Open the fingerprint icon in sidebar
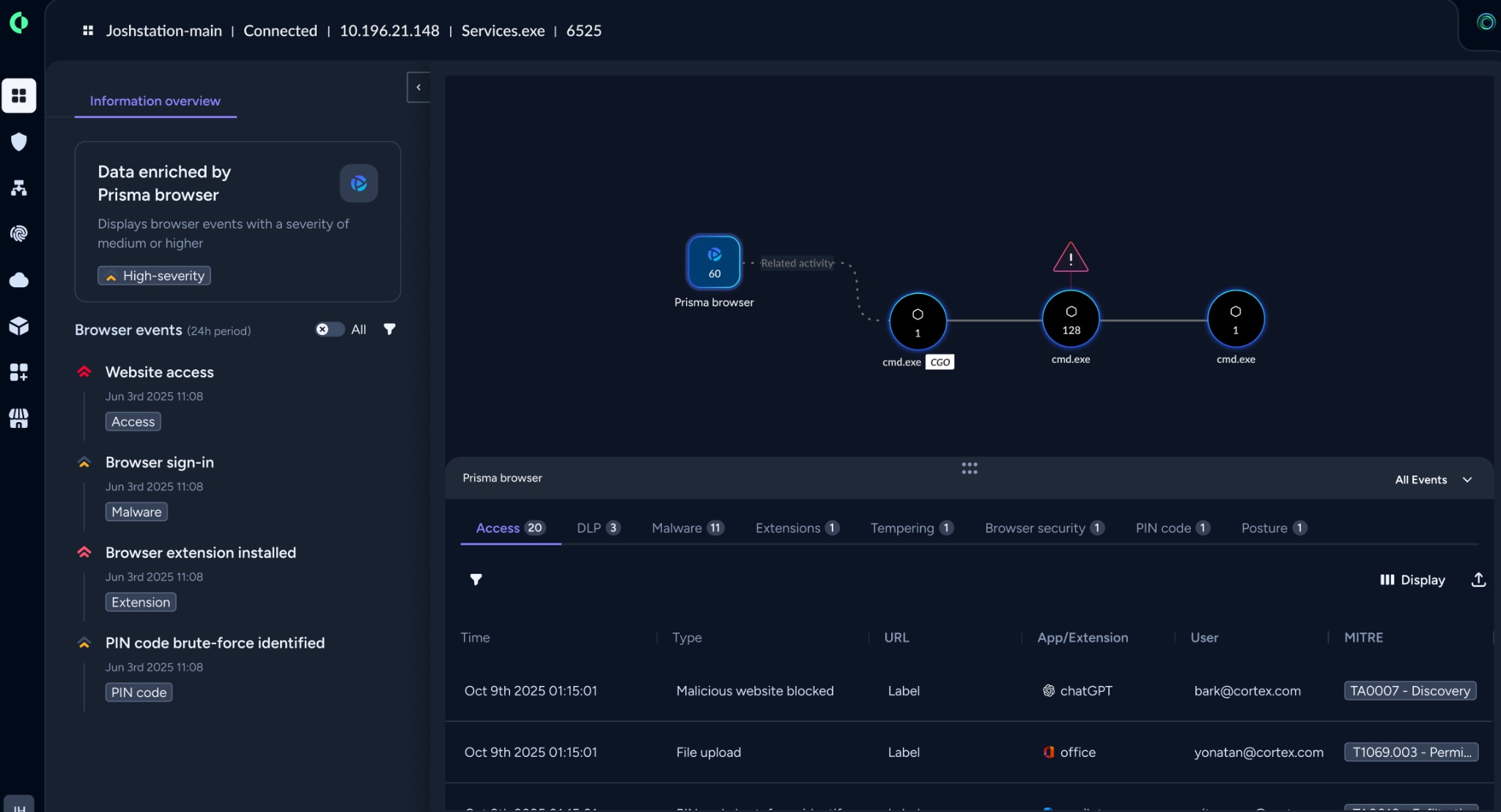 point(19,234)
